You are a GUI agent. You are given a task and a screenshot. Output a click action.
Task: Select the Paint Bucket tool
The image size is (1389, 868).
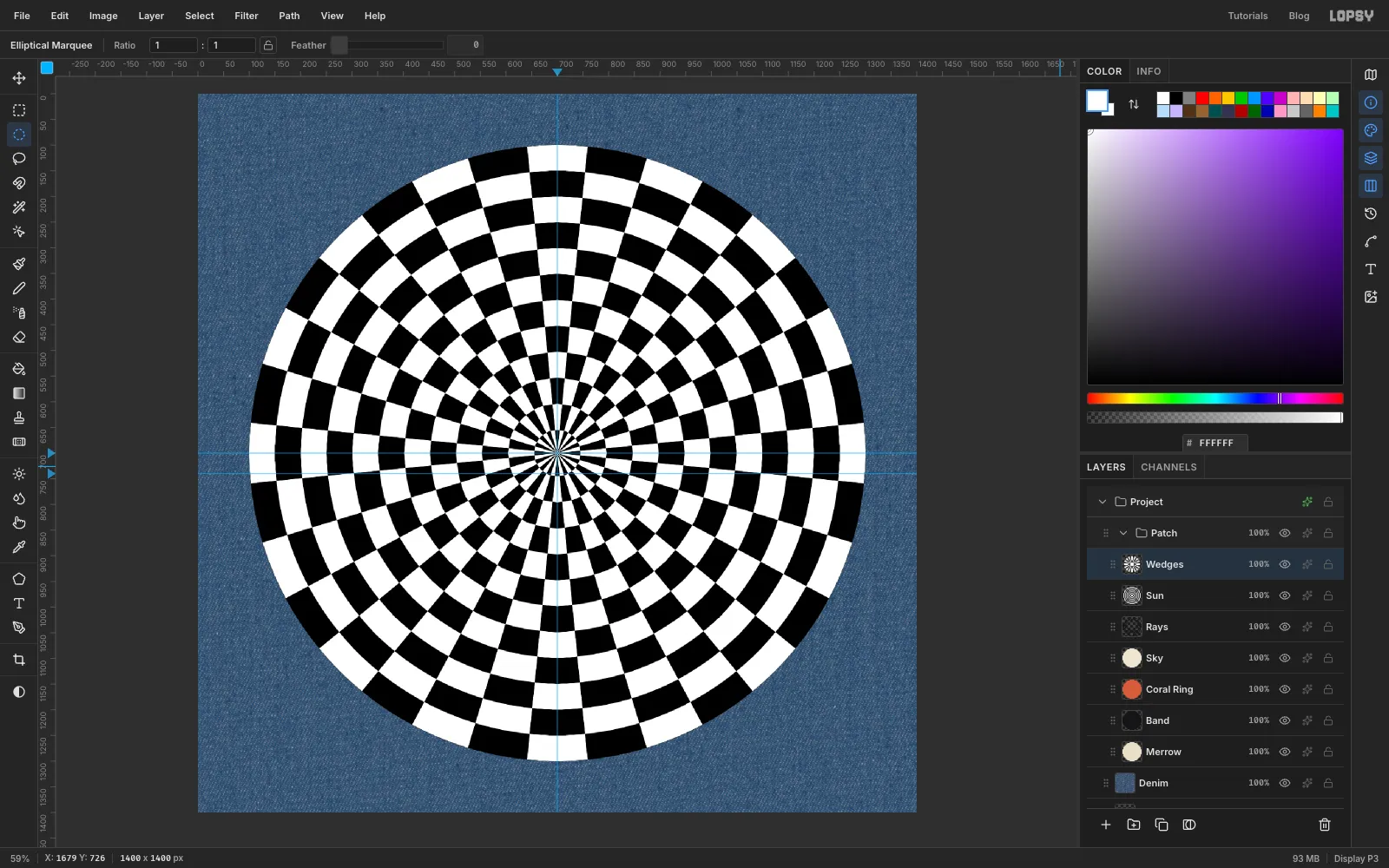coord(19,369)
